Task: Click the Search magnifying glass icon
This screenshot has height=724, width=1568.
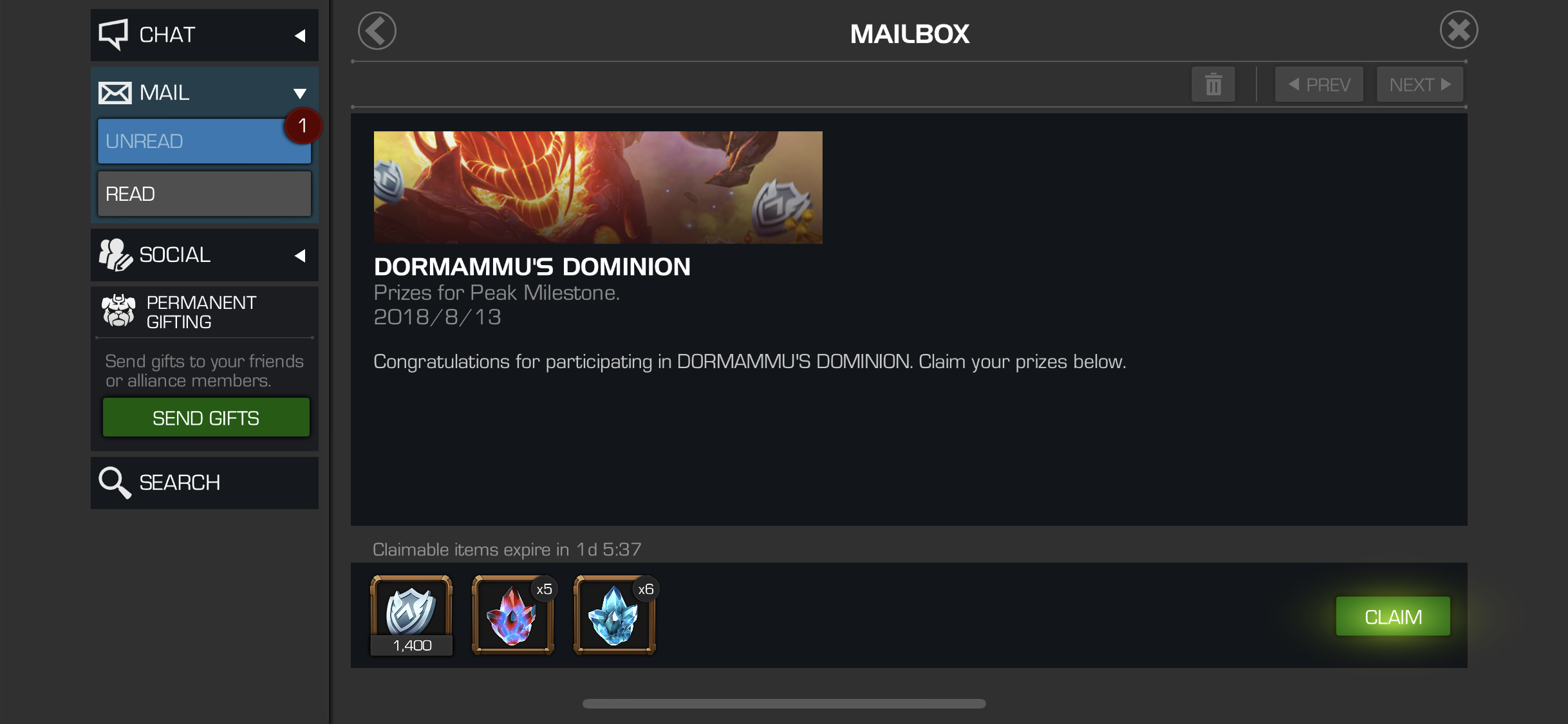Action: 115,483
